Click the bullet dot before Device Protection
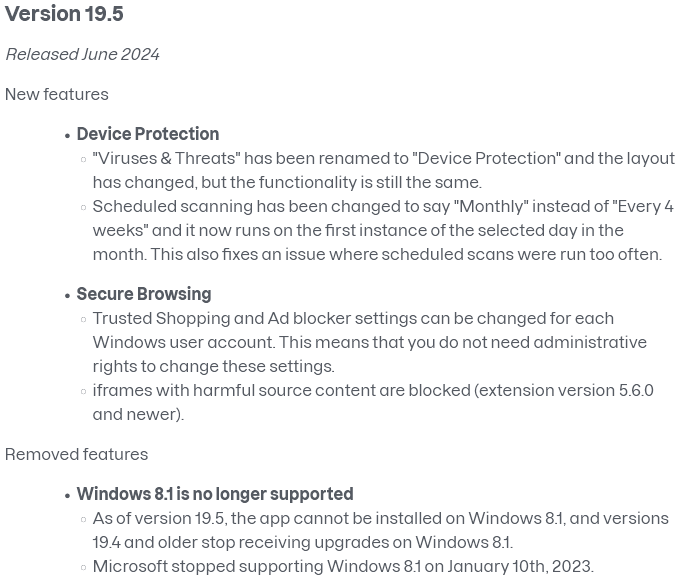The width and height of the screenshot is (680, 581). click(x=67, y=136)
